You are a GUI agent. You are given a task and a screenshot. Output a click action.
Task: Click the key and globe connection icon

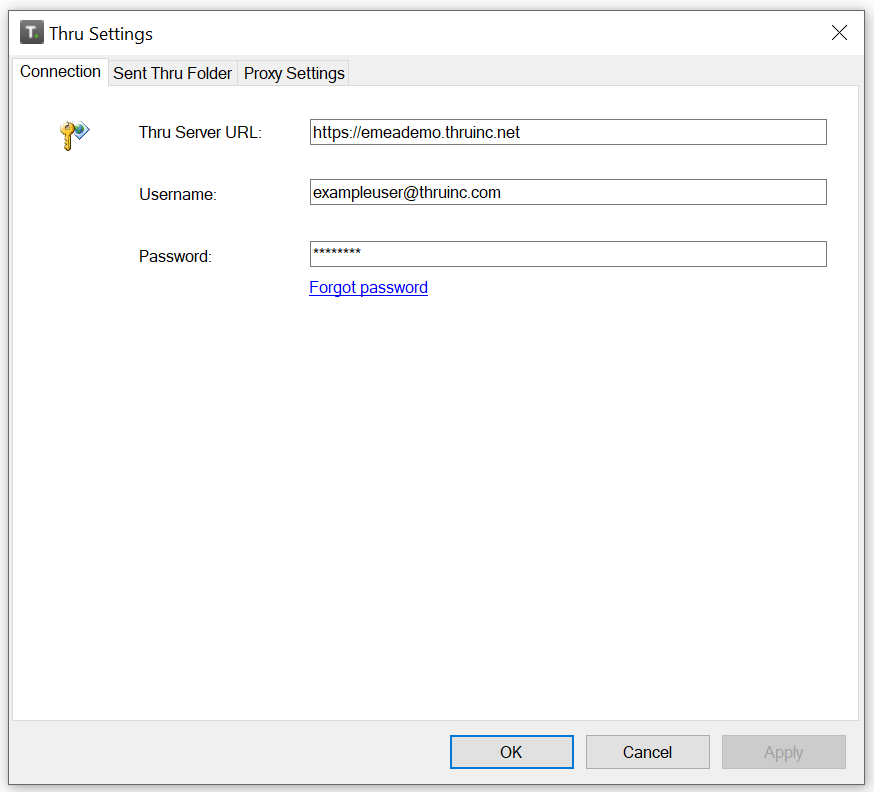click(x=74, y=135)
